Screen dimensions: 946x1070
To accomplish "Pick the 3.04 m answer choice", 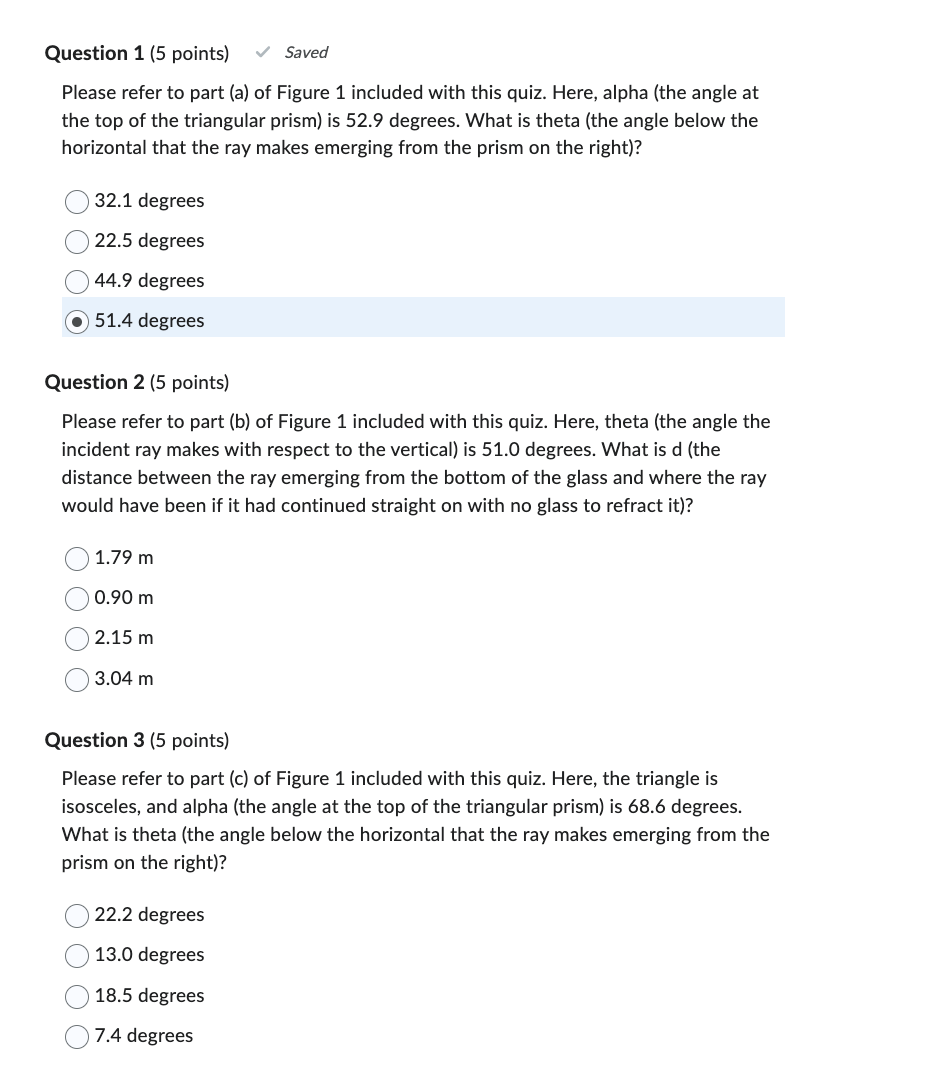I will point(76,680).
